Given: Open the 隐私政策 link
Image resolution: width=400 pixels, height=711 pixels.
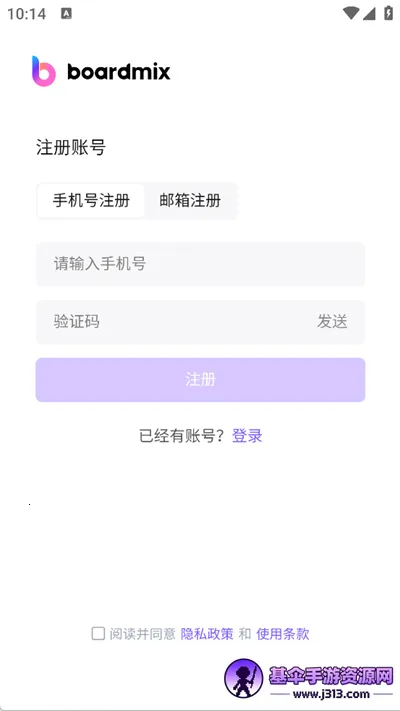Looking at the screenshot, I should [x=207, y=633].
